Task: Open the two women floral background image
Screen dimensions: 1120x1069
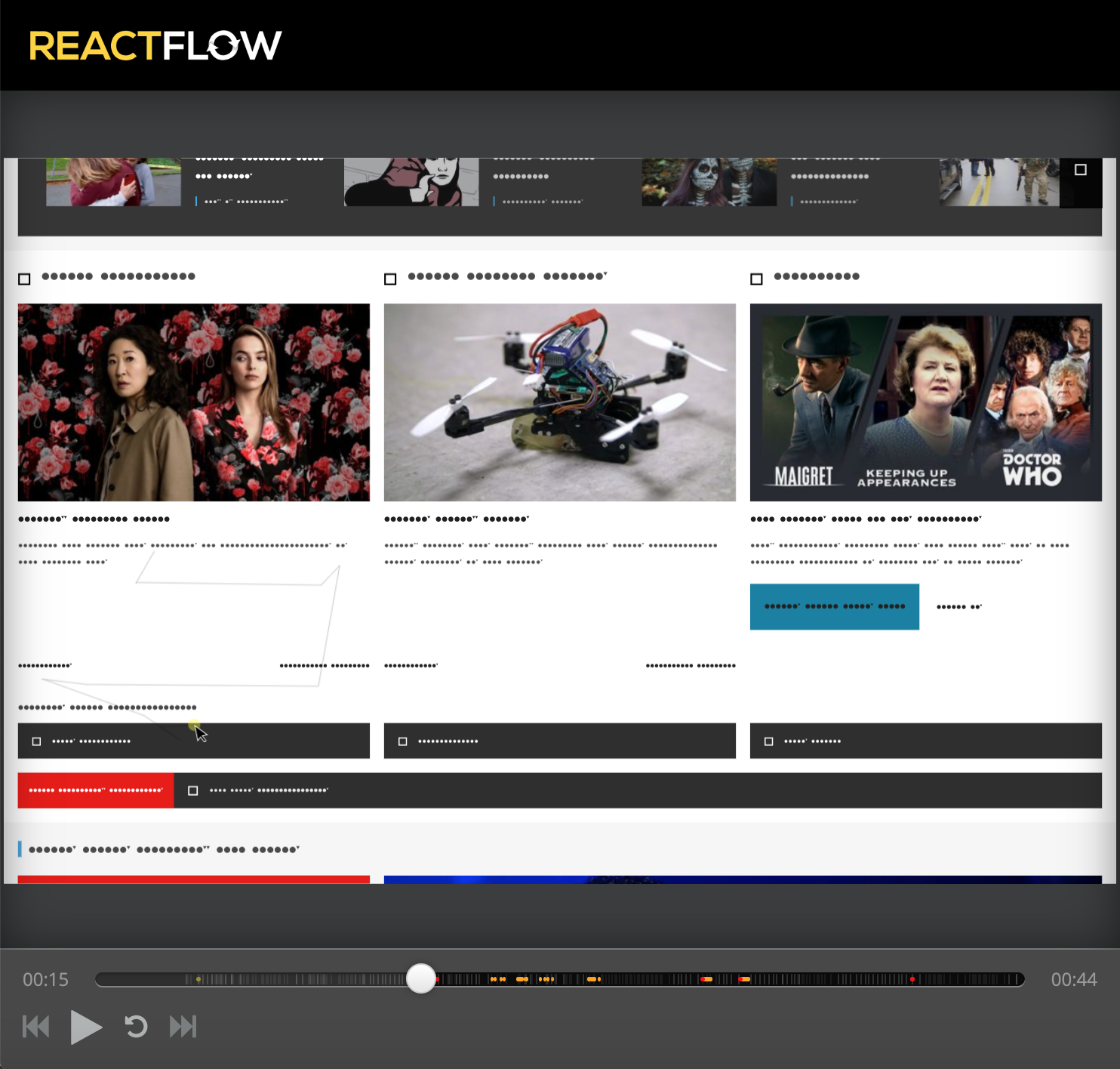Action: (194, 402)
